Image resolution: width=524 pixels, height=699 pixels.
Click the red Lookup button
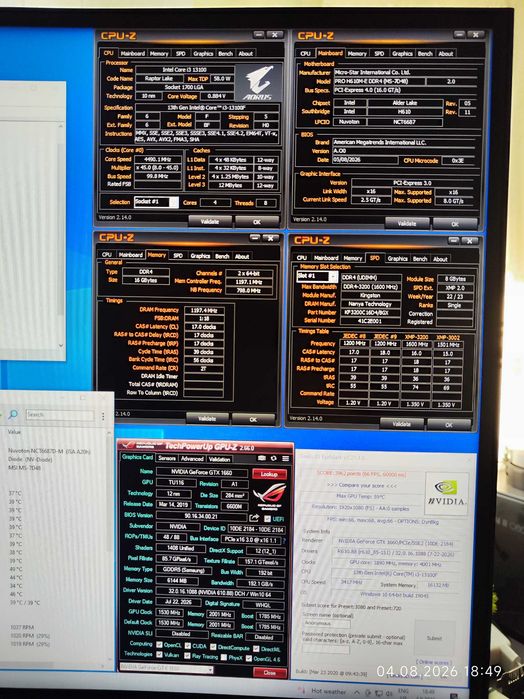[269, 474]
